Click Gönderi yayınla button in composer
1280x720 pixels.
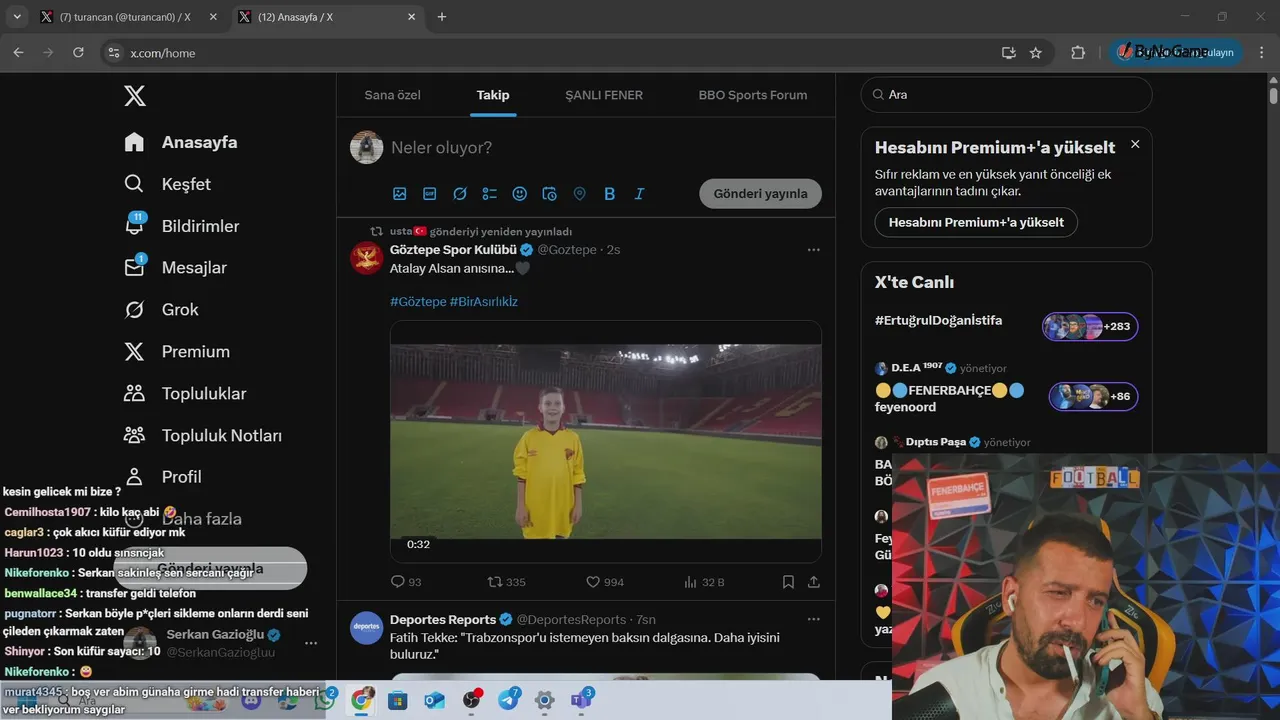(760, 194)
